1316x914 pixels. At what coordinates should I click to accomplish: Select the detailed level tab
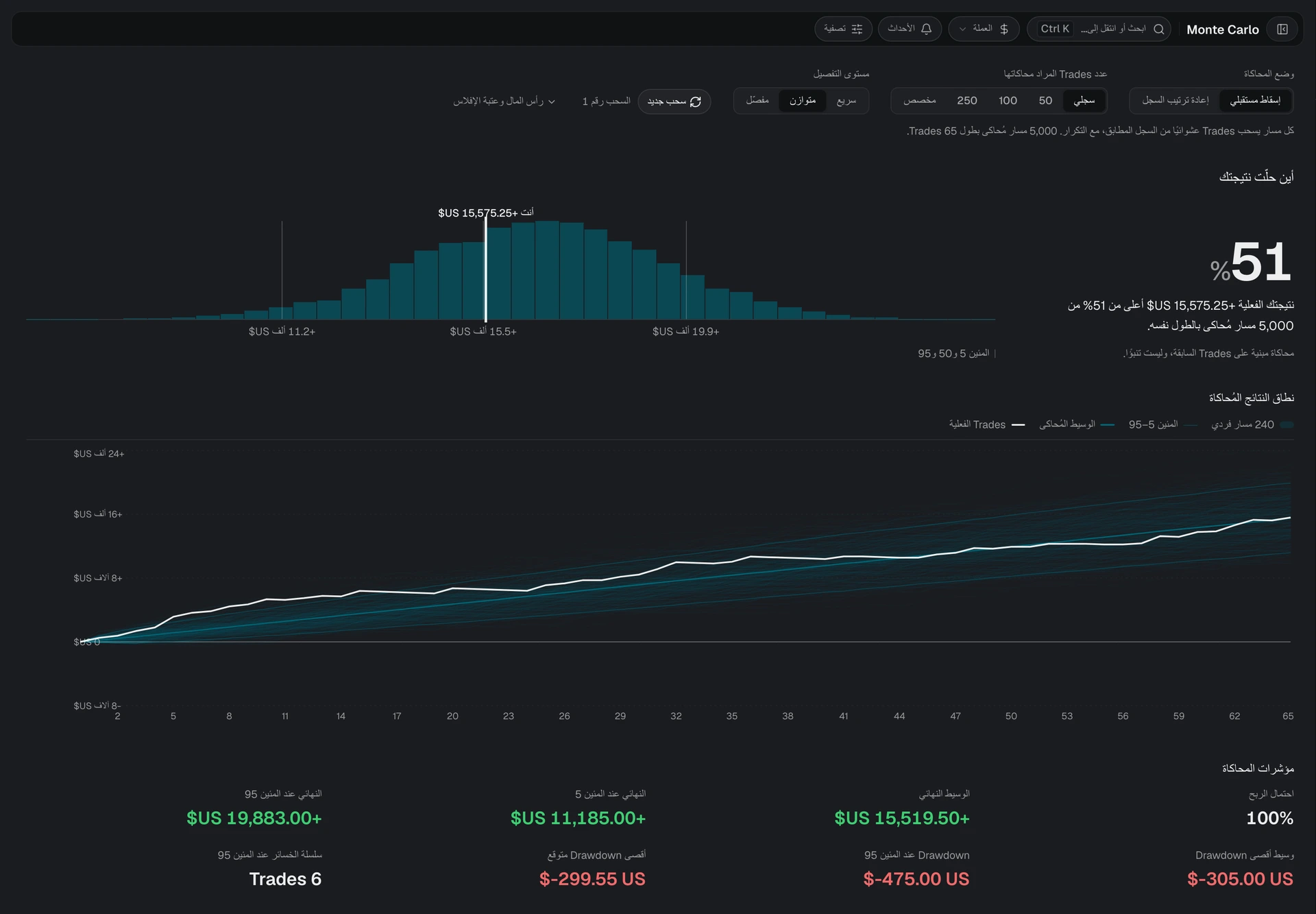pyautogui.click(x=757, y=101)
